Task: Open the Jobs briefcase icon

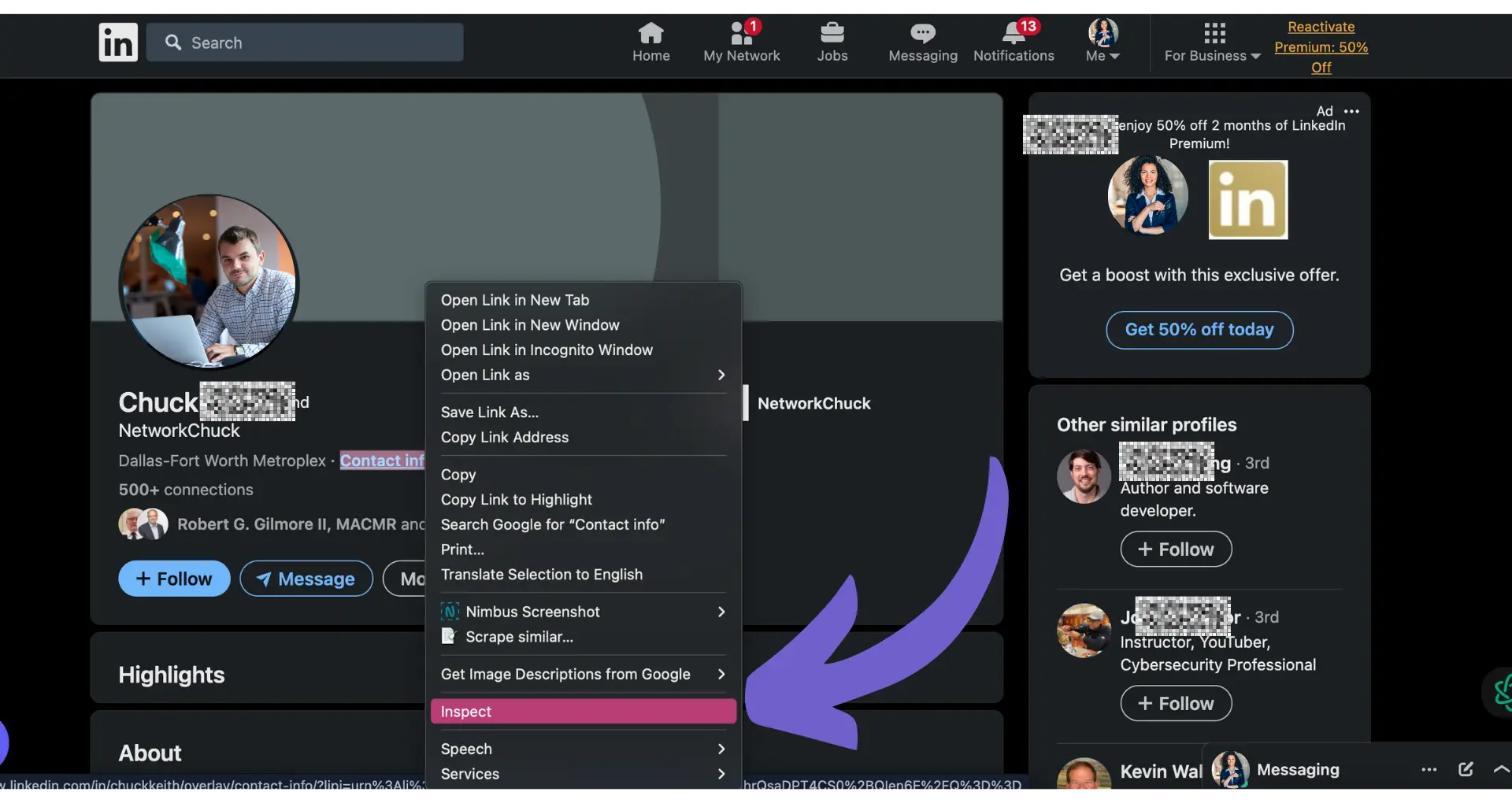Action: point(832,43)
